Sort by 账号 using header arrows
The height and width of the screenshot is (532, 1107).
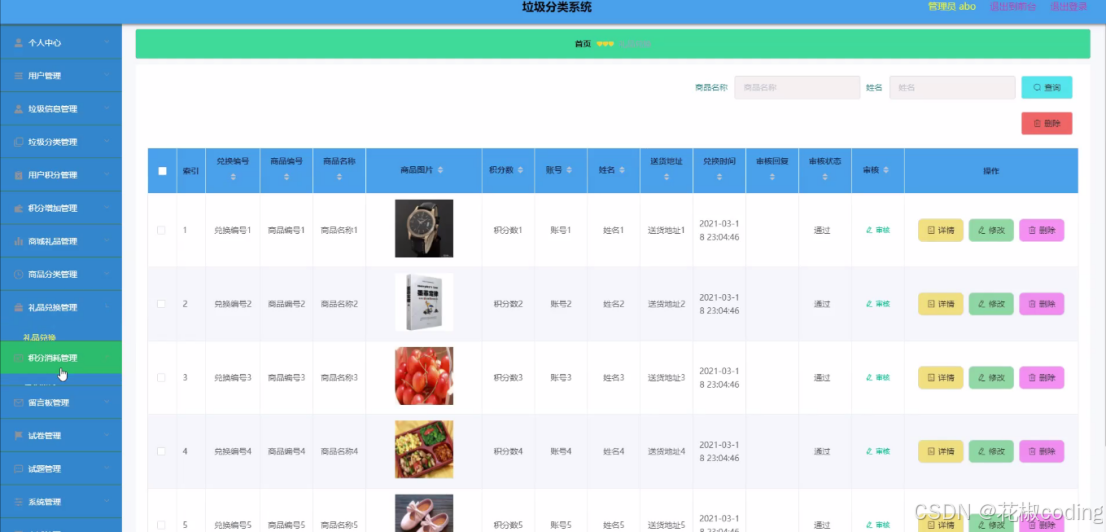[568, 171]
